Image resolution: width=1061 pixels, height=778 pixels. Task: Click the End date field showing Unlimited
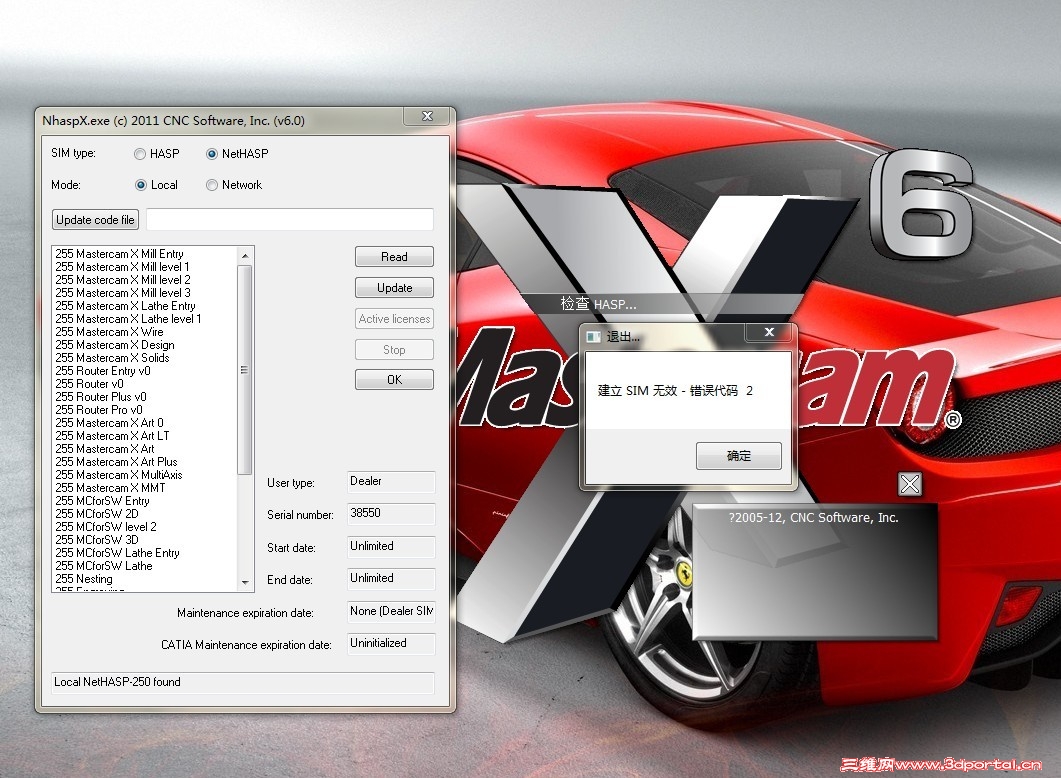(x=391, y=578)
